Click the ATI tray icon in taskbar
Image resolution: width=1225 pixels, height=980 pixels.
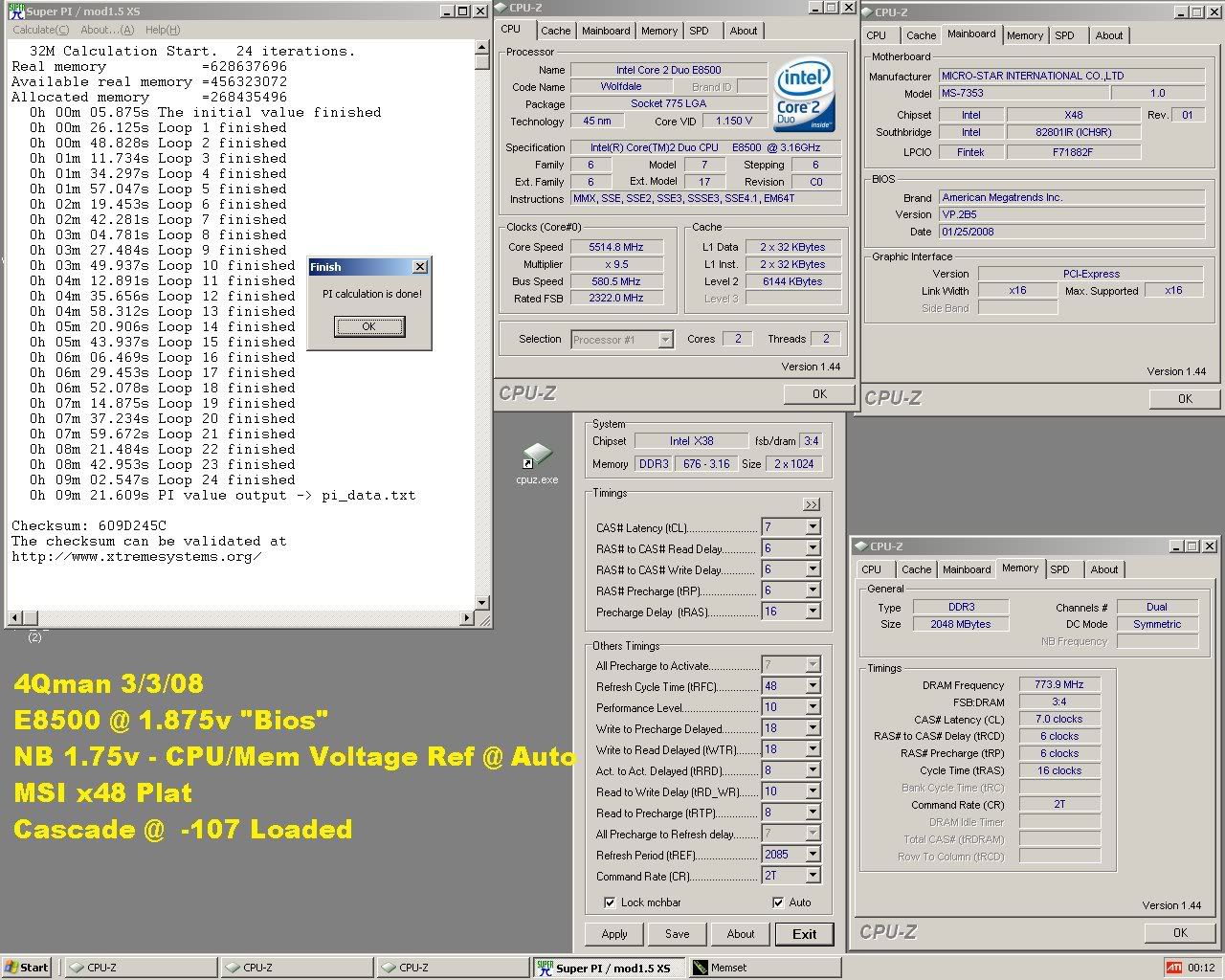pos(1173,968)
